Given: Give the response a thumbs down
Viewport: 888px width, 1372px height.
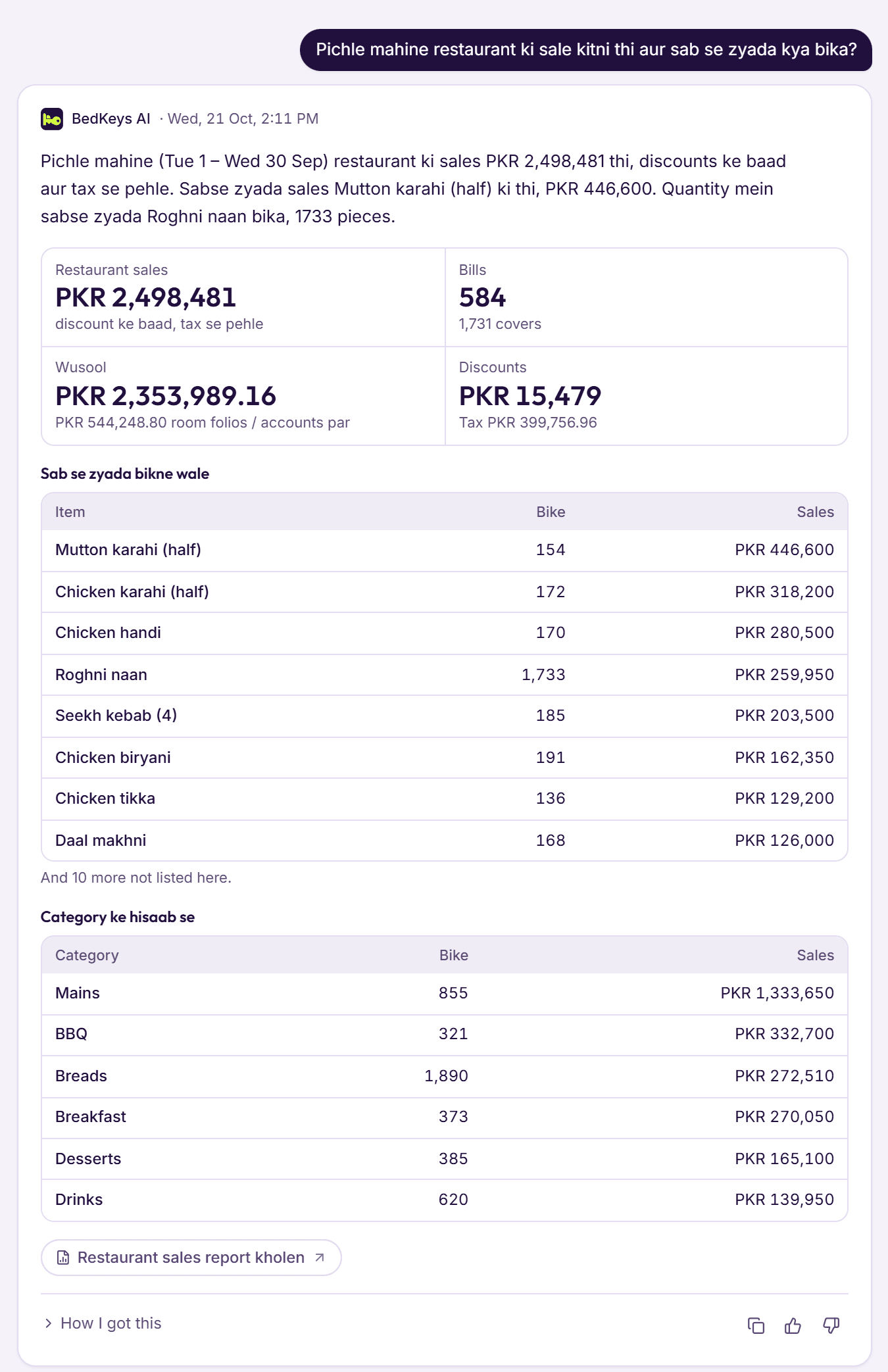Looking at the screenshot, I should coord(831,1325).
